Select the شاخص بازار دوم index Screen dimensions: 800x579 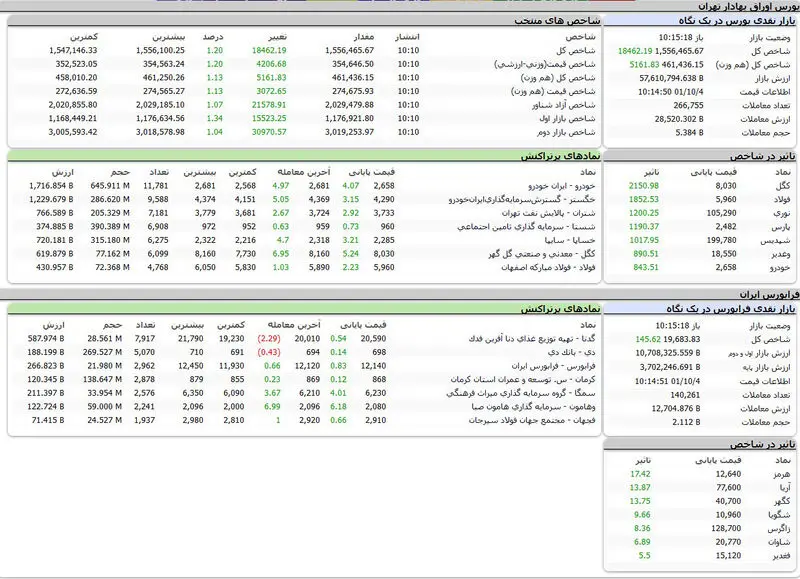tap(566, 132)
